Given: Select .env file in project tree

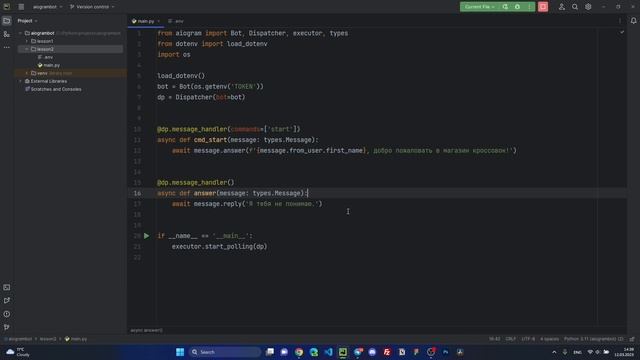Looking at the screenshot, I should click(x=46, y=57).
